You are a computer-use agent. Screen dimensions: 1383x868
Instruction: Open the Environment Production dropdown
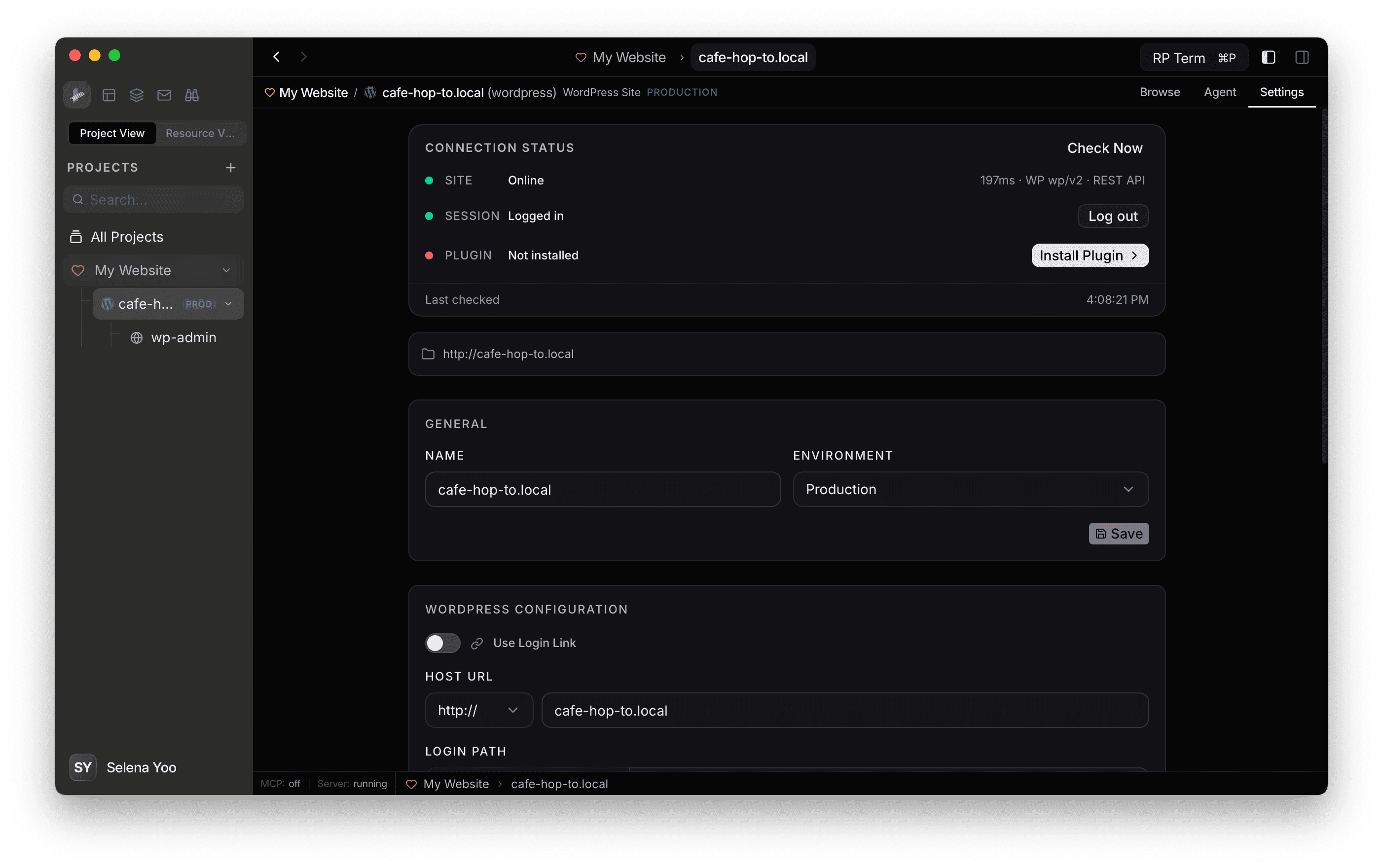click(970, 490)
